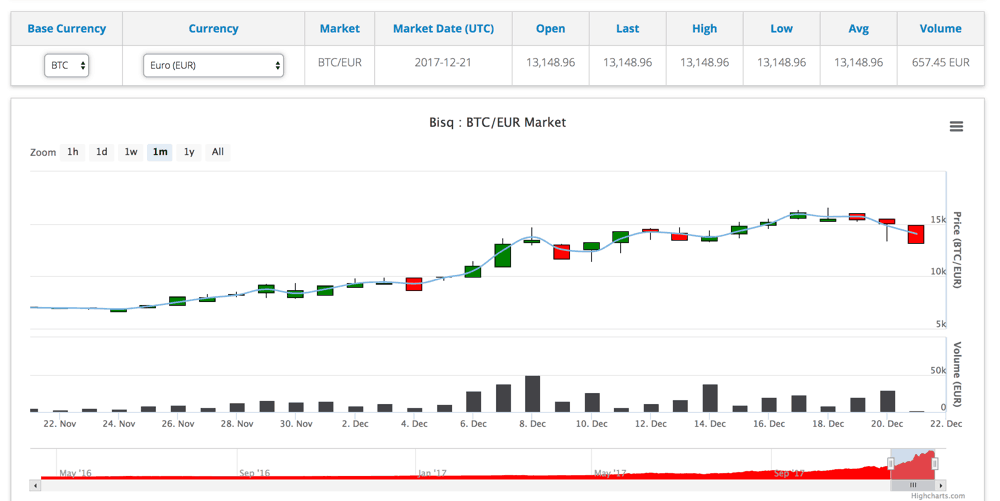Click the tallest volume bar on 8 Dec

pyautogui.click(x=533, y=393)
